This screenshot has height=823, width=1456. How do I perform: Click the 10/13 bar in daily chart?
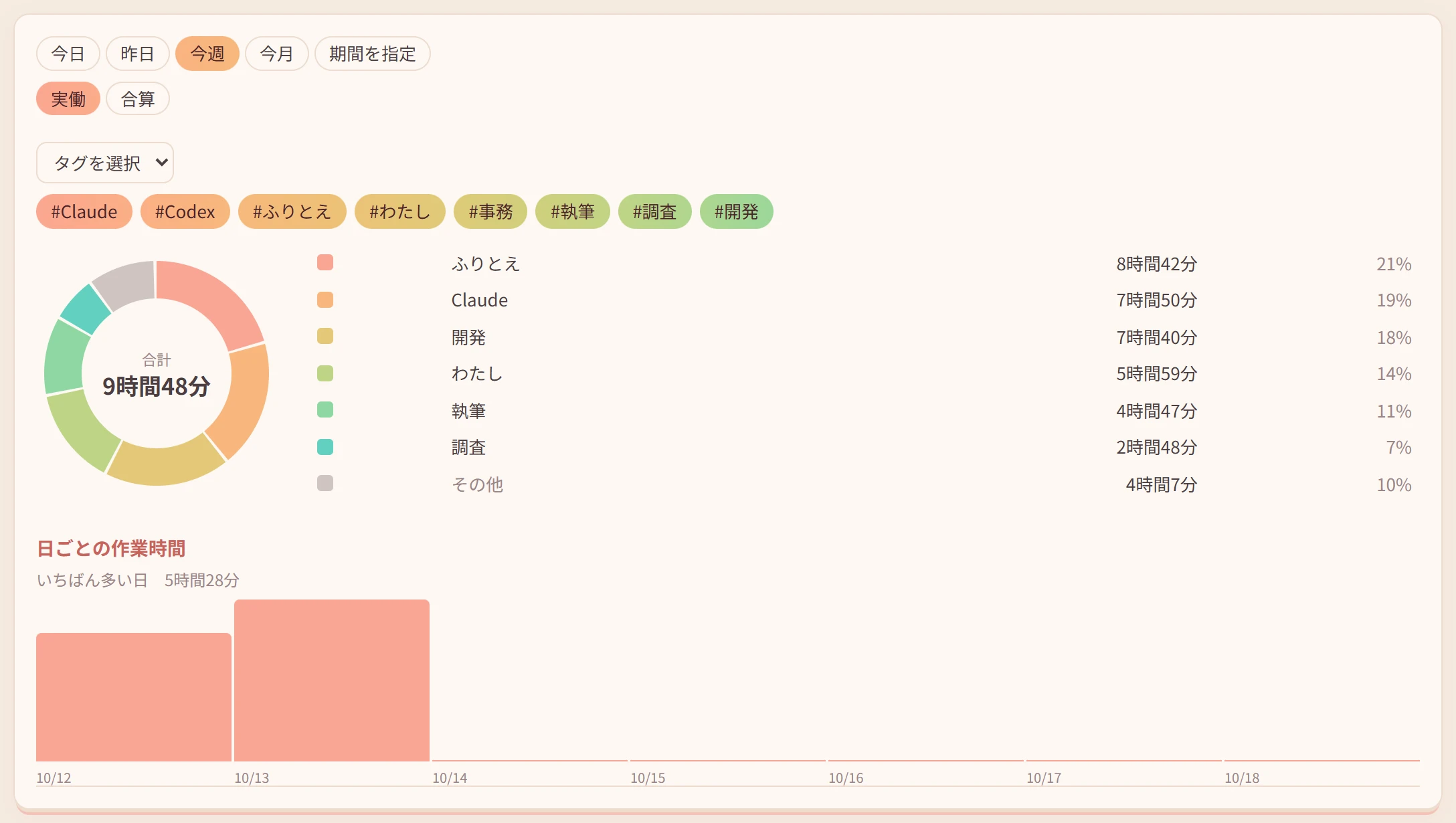[x=332, y=680]
